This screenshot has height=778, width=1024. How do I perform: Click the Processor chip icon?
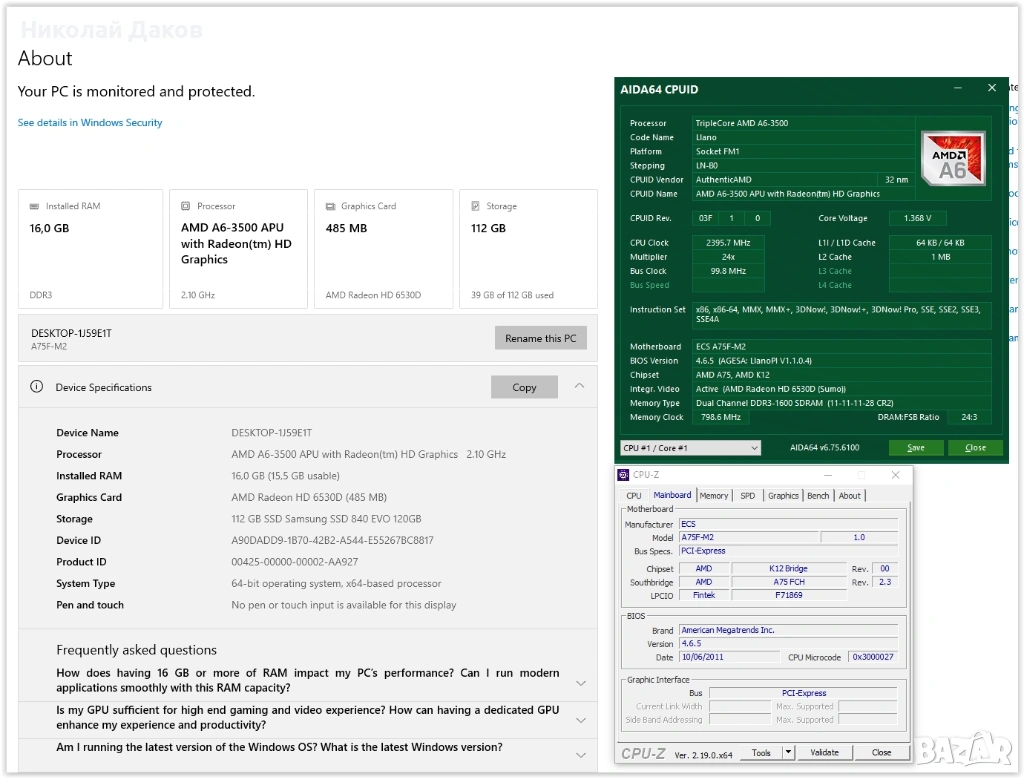[x=186, y=207]
